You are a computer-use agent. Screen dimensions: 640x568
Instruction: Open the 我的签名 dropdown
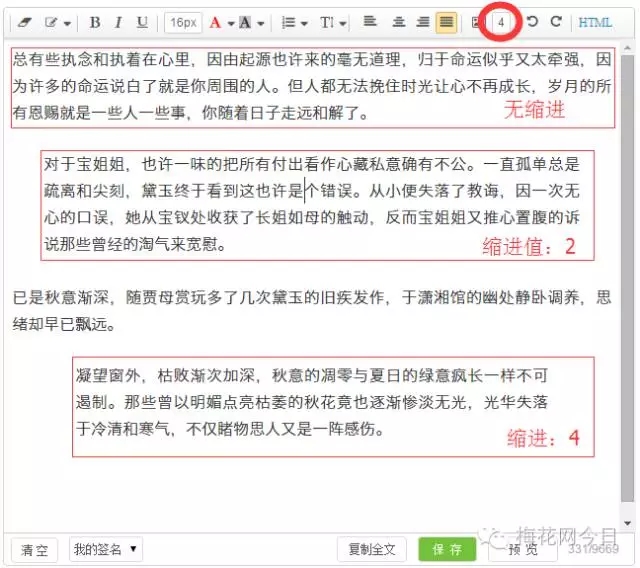pyautogui.click(x=106, y=549)
